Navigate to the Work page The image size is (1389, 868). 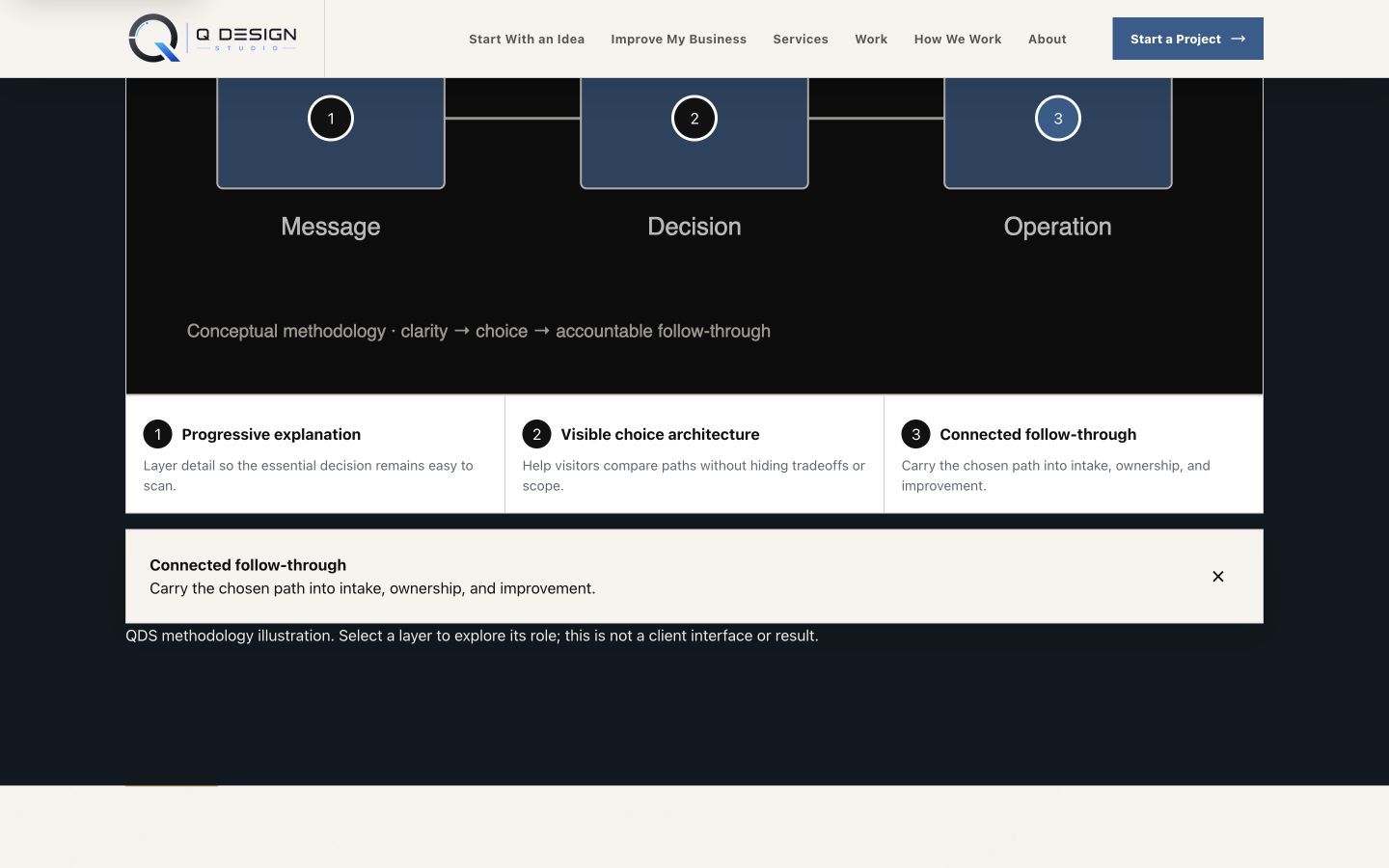pos(871,40)
